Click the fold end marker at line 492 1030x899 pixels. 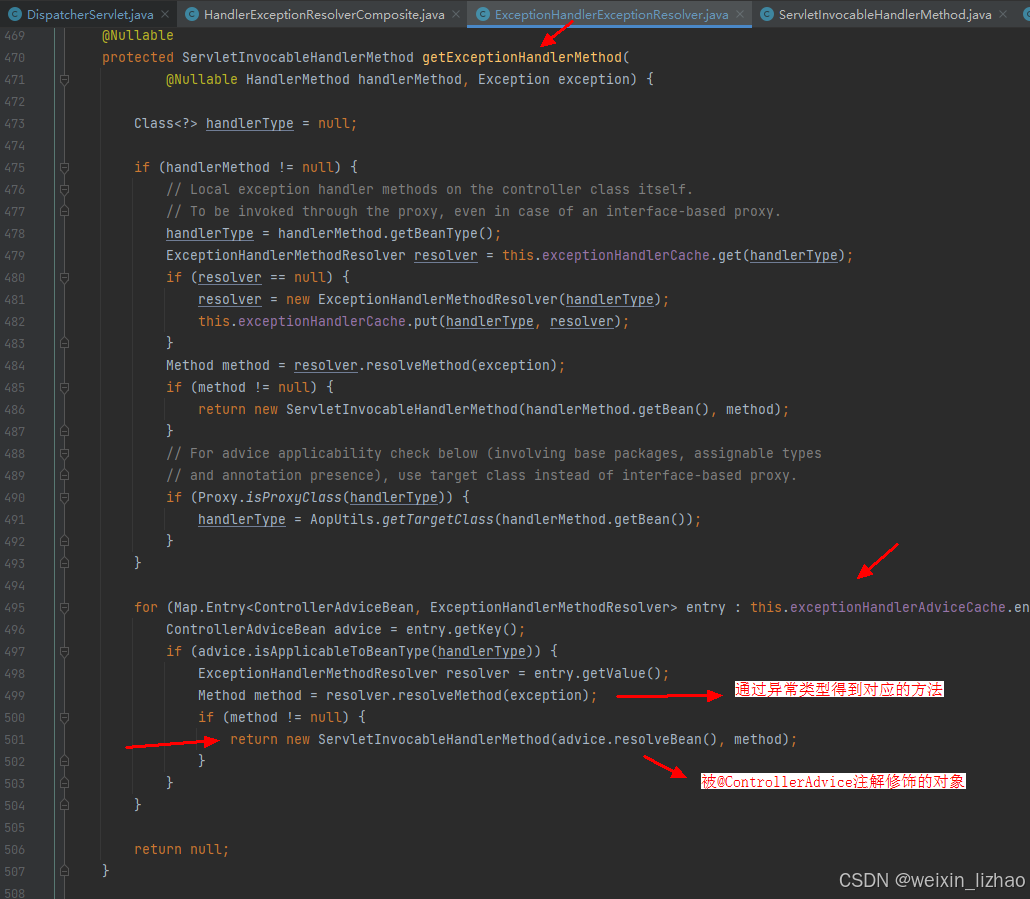click(64, 542)
